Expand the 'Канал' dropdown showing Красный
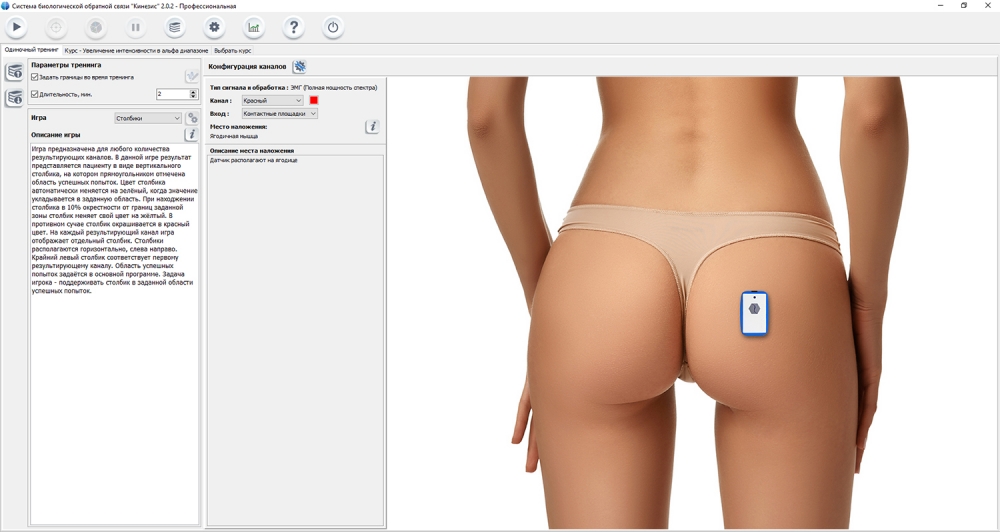The height and width of the screenshot is (532, 1000). (x=272, y=101)
